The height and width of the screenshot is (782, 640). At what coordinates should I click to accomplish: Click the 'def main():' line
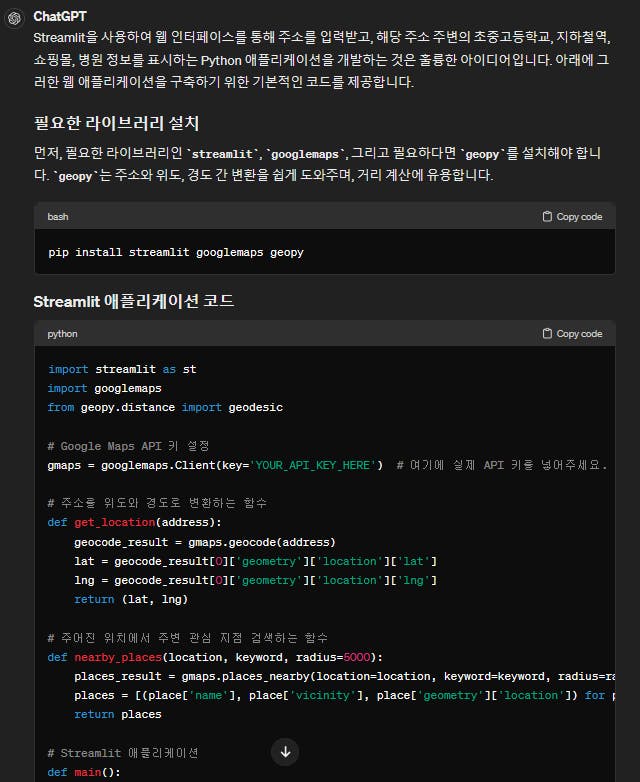(x=84, y=773)
